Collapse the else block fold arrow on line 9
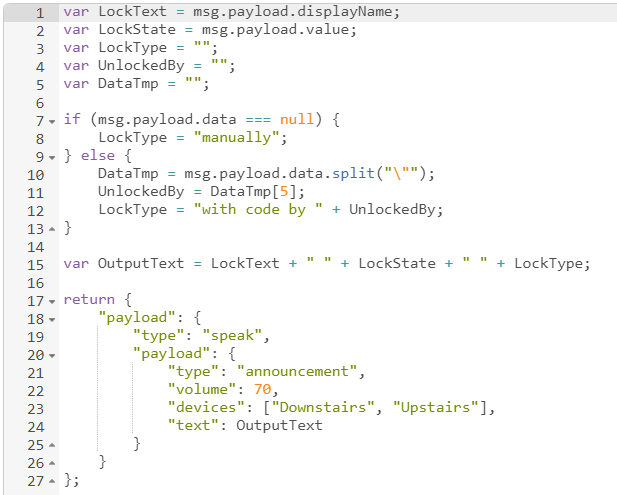This screenshot has width=617, height=495. [52, 156]
